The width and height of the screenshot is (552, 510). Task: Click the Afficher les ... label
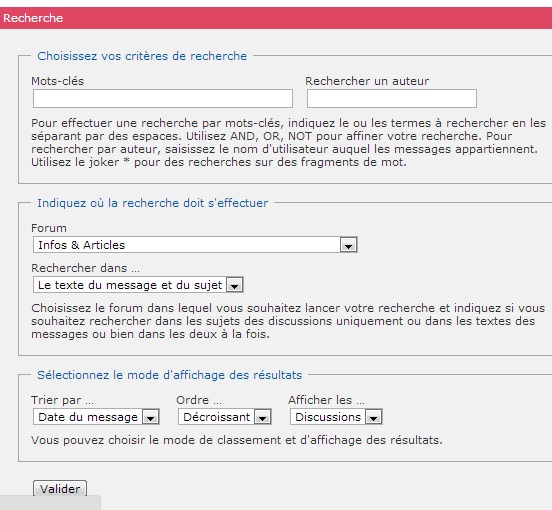[x=327, y=400]
